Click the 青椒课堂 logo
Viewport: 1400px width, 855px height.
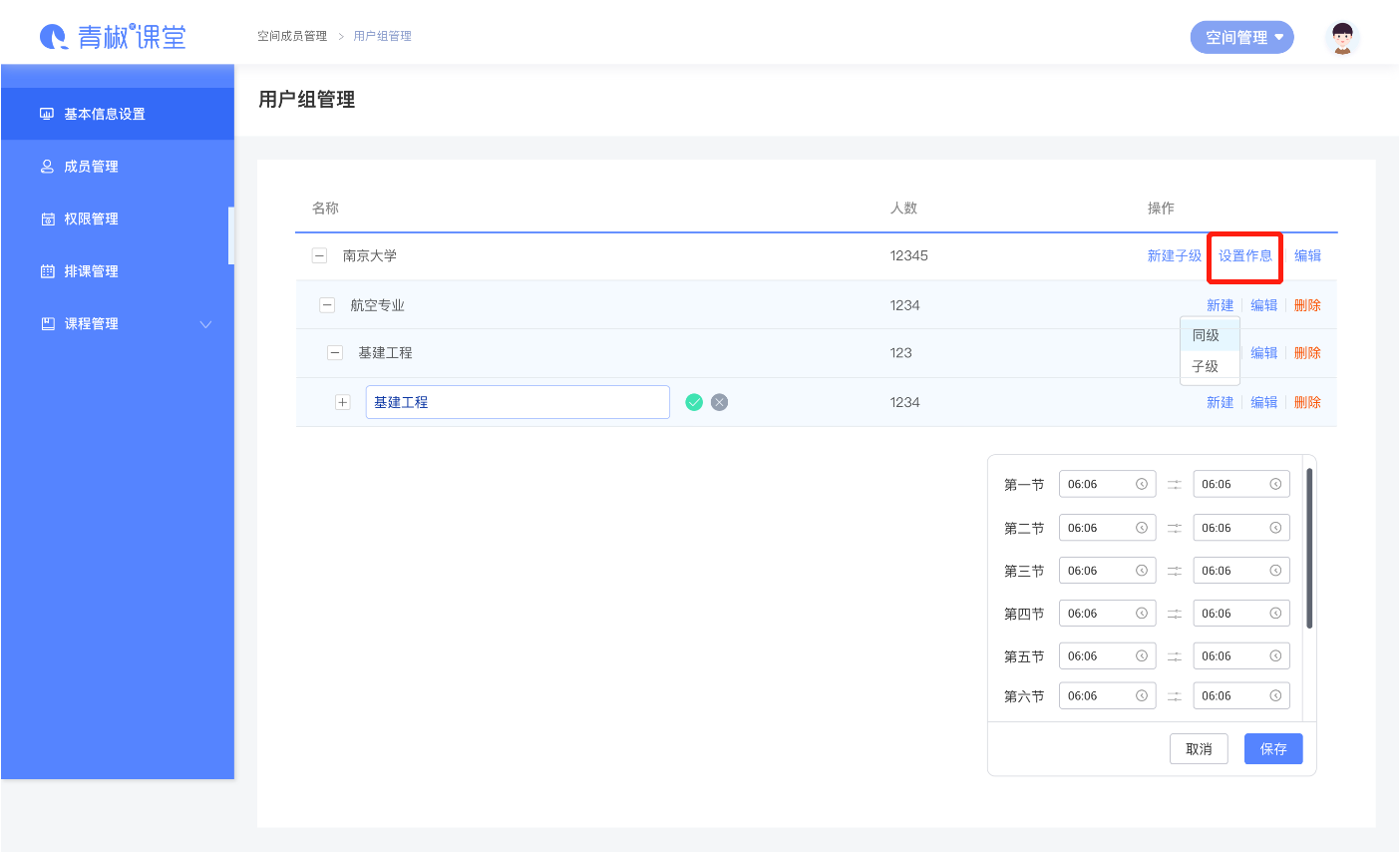pyautogui.click(x=113, y=37)
